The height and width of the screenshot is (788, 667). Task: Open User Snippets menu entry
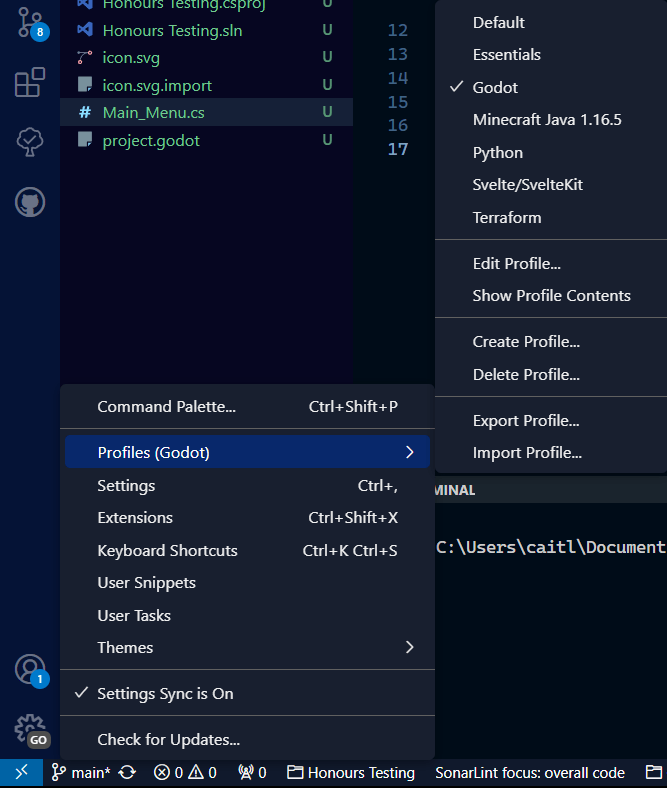click(247, 583)
